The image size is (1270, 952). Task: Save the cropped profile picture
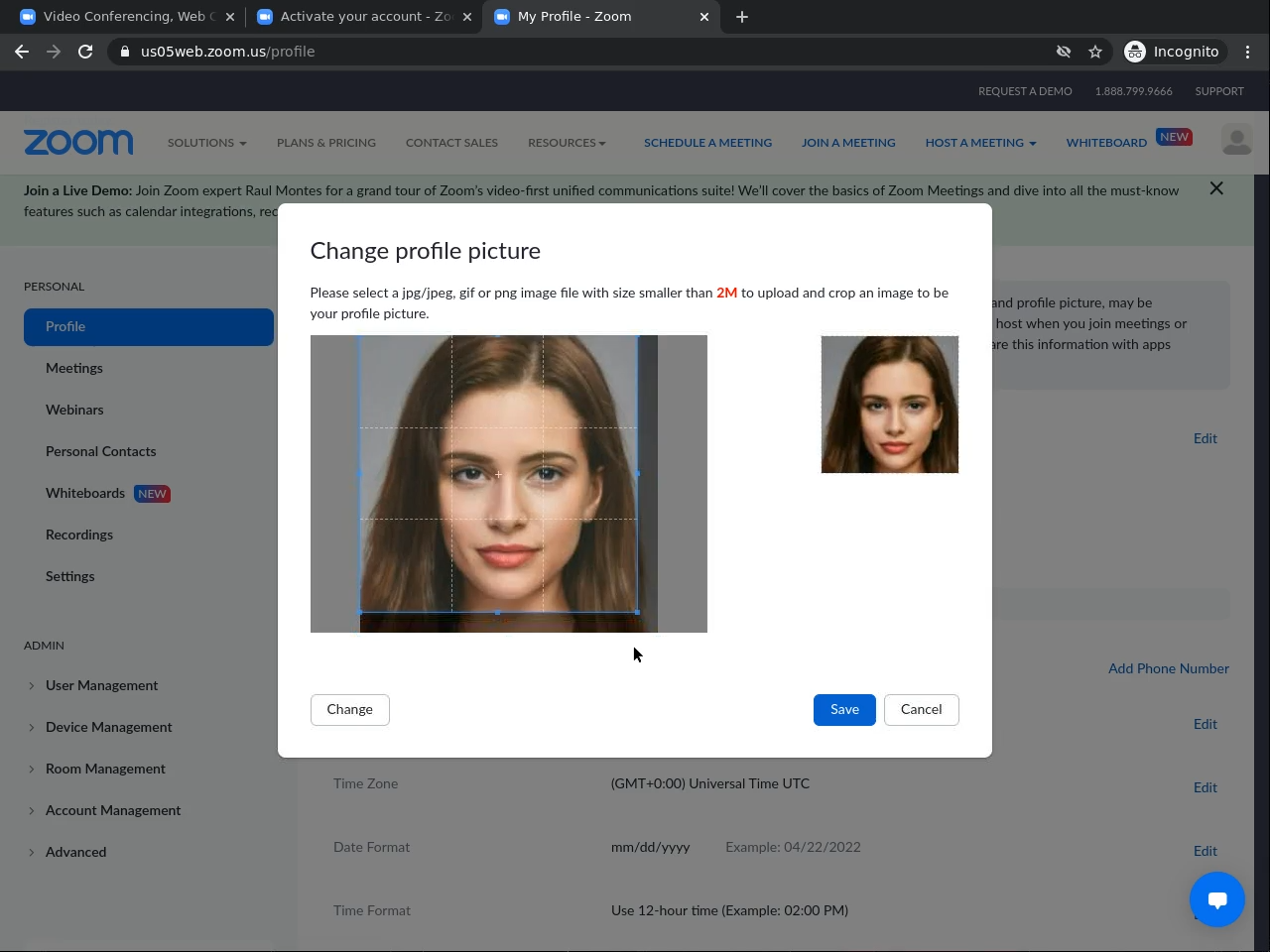(844, 710)
